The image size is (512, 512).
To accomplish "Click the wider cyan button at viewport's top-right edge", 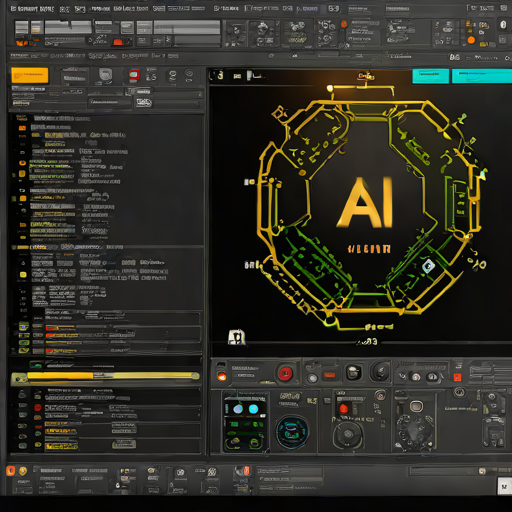I will 482,76.
